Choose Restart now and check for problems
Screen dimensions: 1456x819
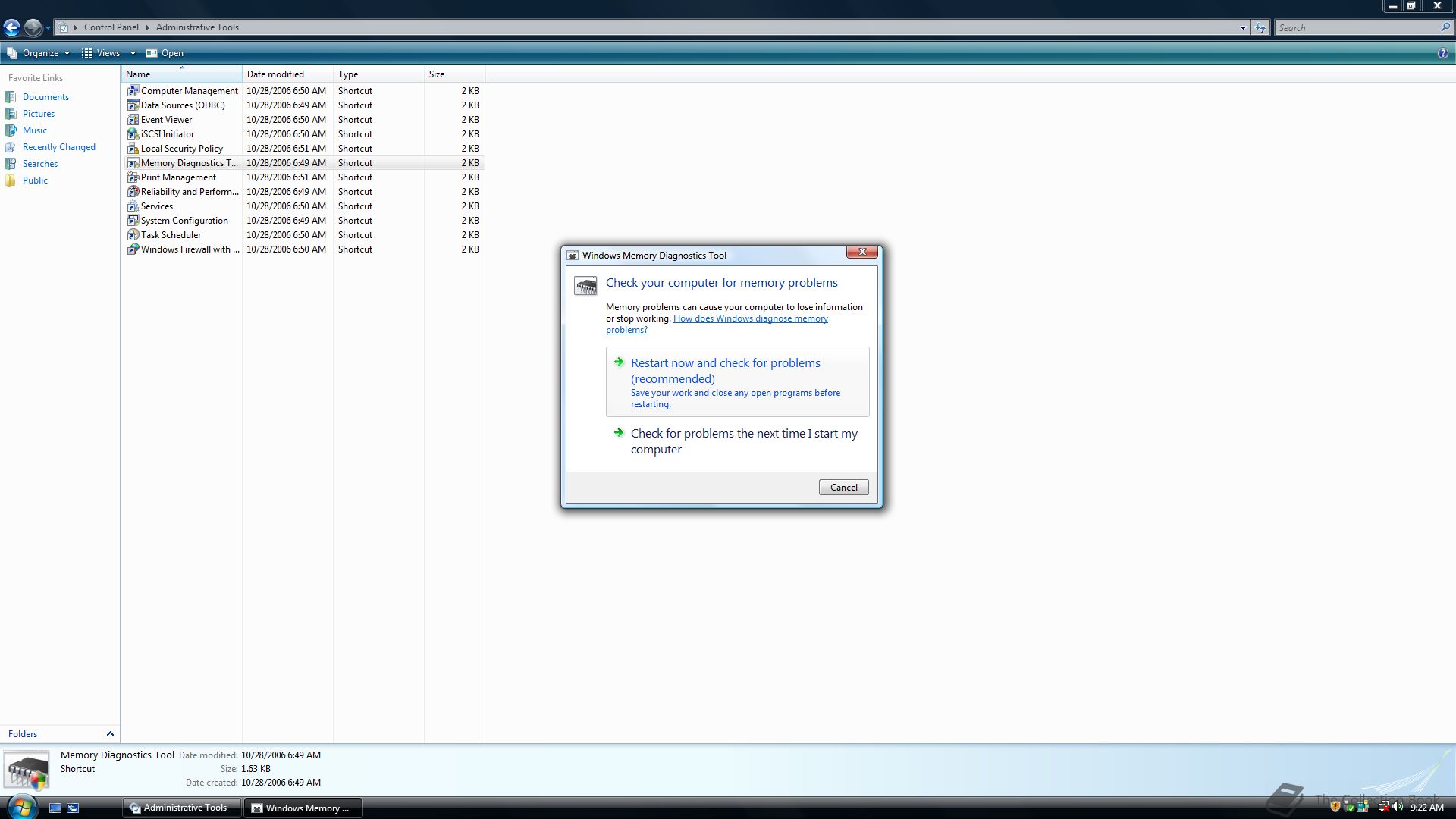(x=738, y=382)
